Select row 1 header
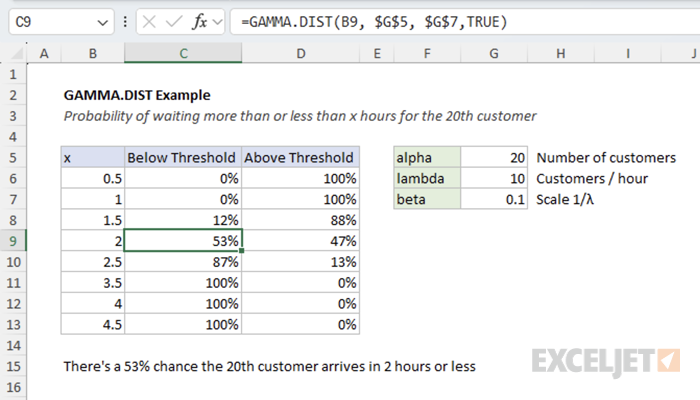 (x=13, y=74)
